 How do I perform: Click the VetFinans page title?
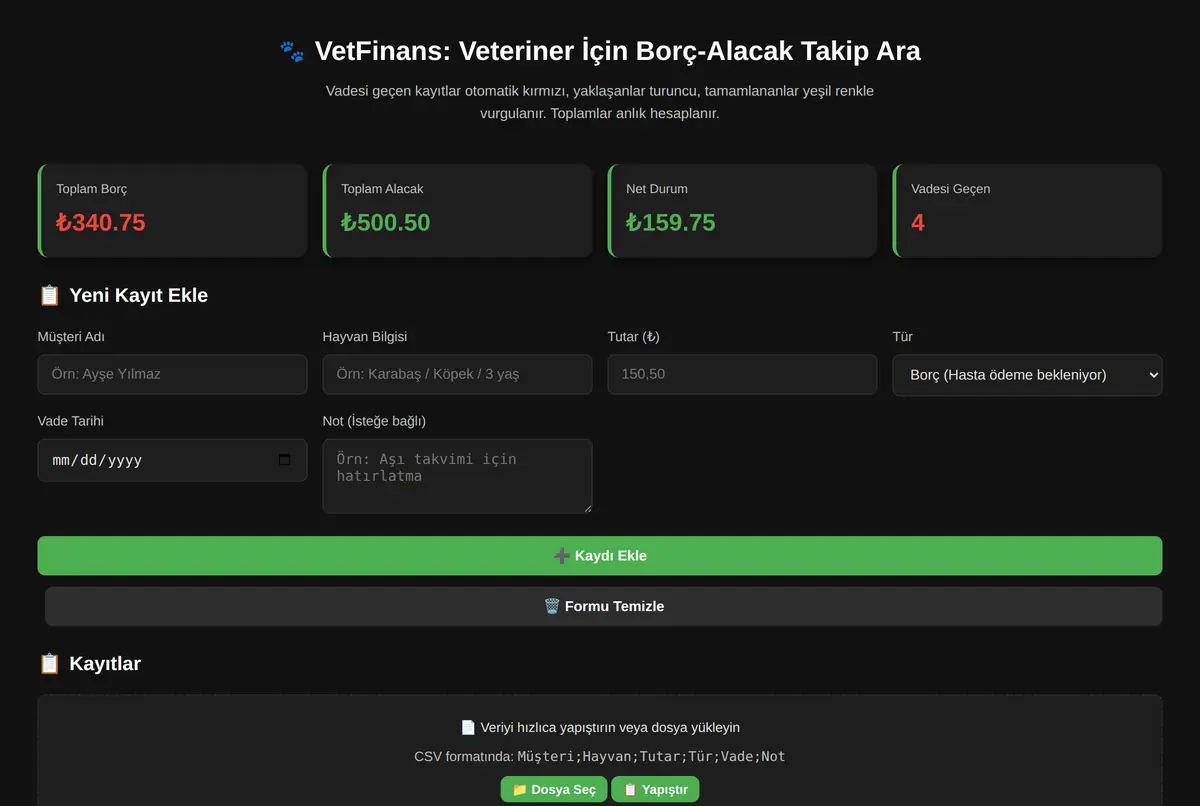pyautogui.click(x=600, y=51)
